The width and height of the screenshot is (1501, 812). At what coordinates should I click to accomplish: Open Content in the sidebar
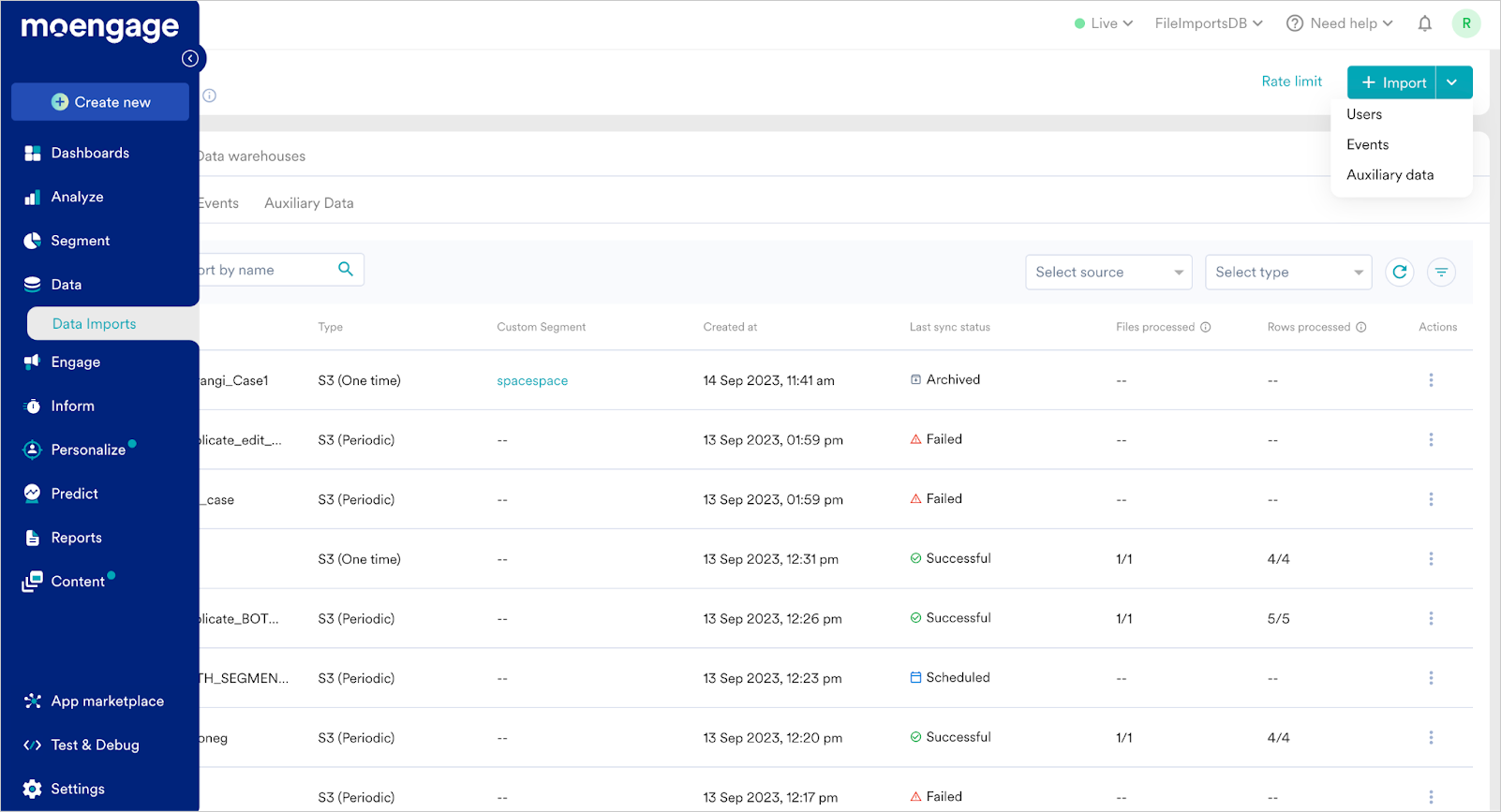pos(78,582)
